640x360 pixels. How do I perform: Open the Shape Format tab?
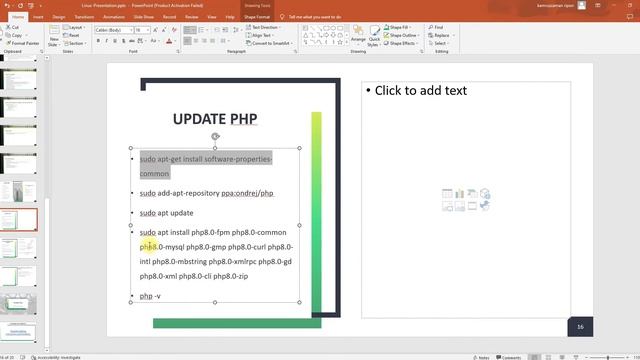point(257,17)
